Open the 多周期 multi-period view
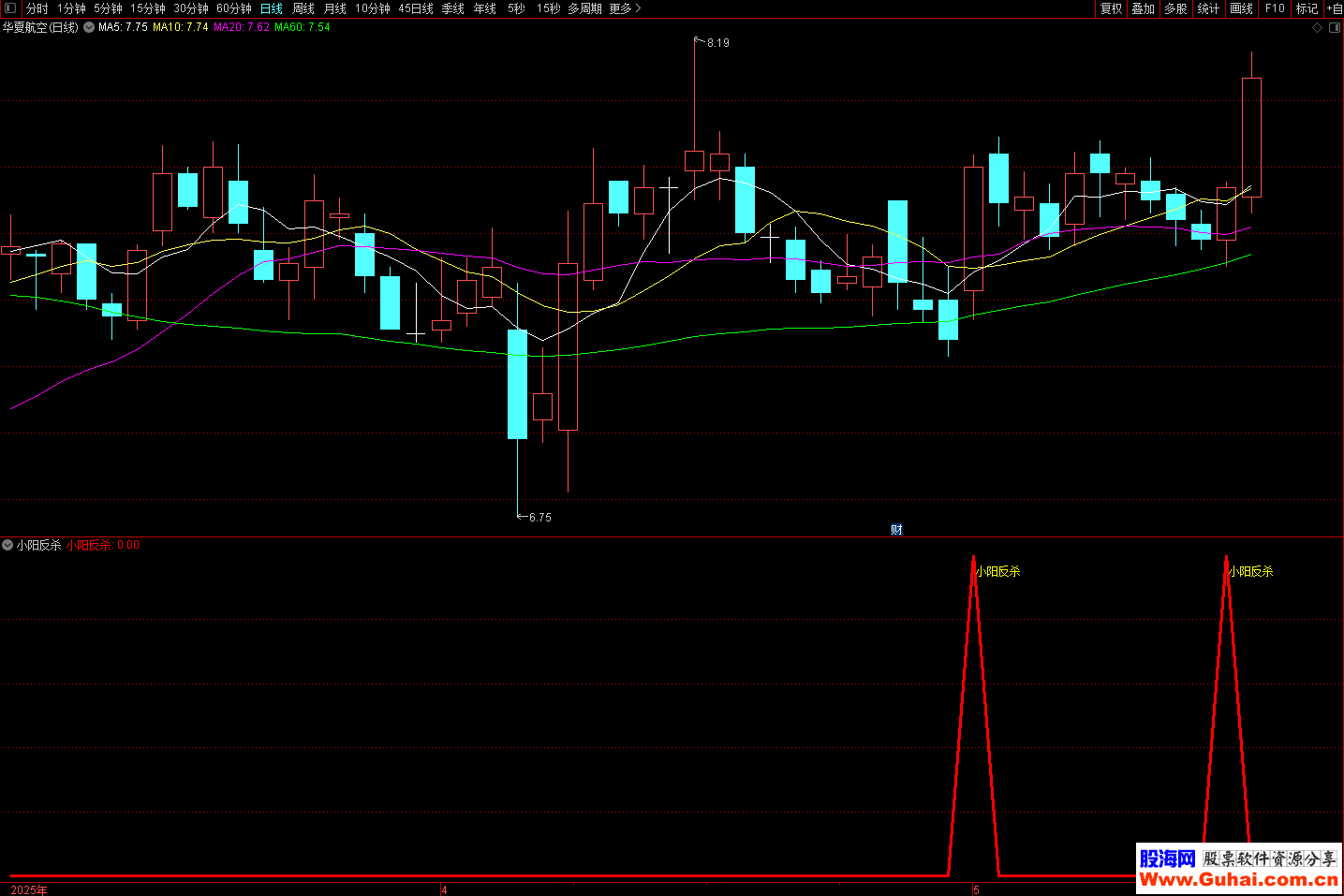1344x896 pixels. click(x=584, y=8)
